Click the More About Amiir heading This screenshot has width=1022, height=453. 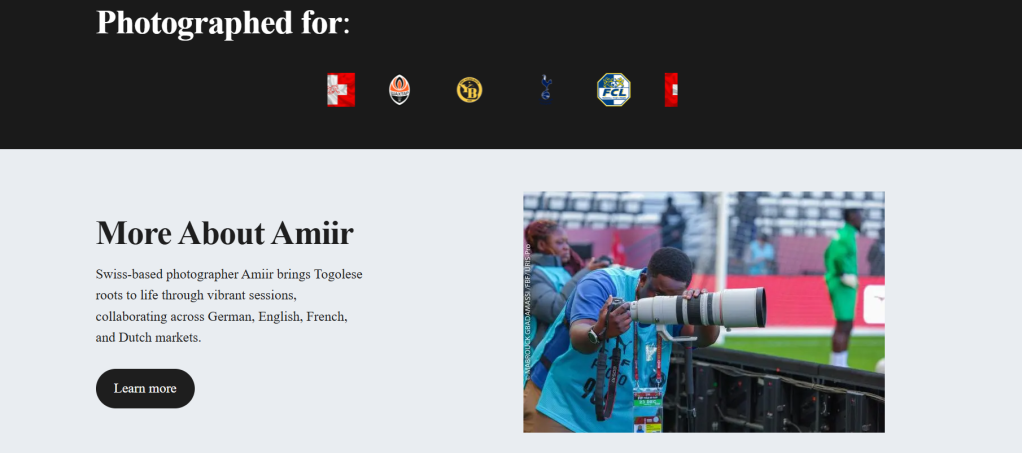pos(225,233)
